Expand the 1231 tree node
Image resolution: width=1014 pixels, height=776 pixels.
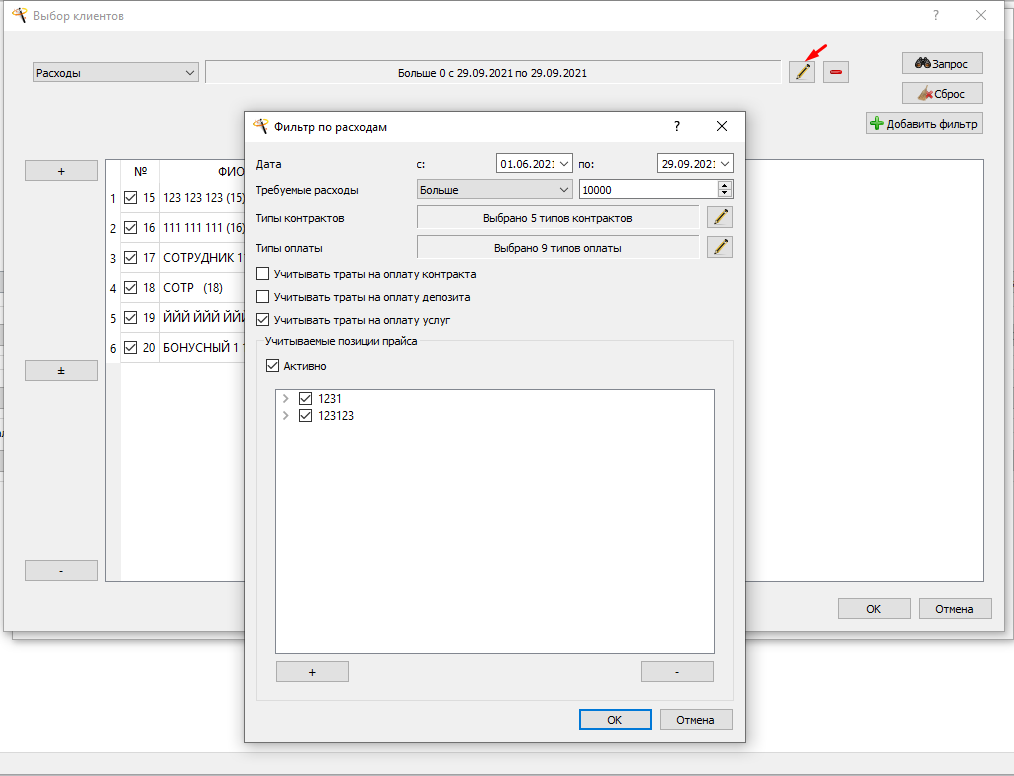coord(285,398)
